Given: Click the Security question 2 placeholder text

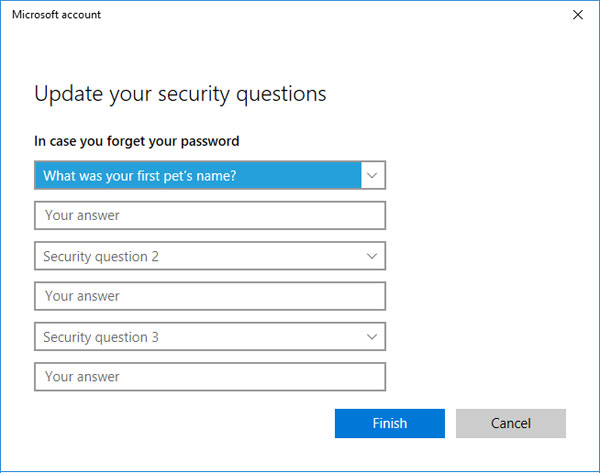Looking at the screenshot, I should [x=101, y=256].
